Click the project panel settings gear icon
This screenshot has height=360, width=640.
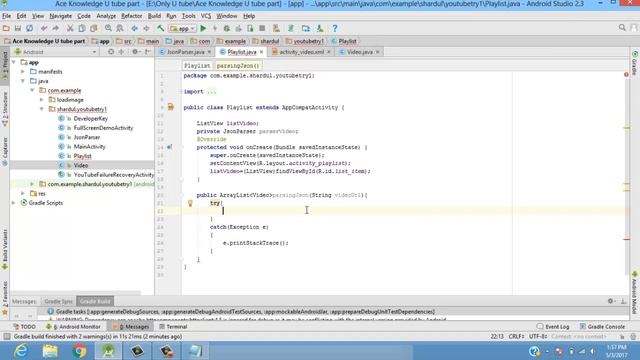(x=135, y=52)
